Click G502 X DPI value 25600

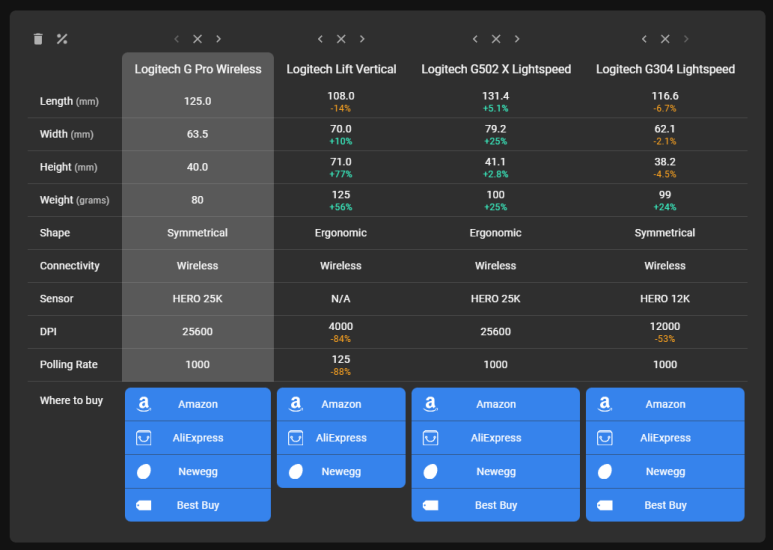(495, 332)
